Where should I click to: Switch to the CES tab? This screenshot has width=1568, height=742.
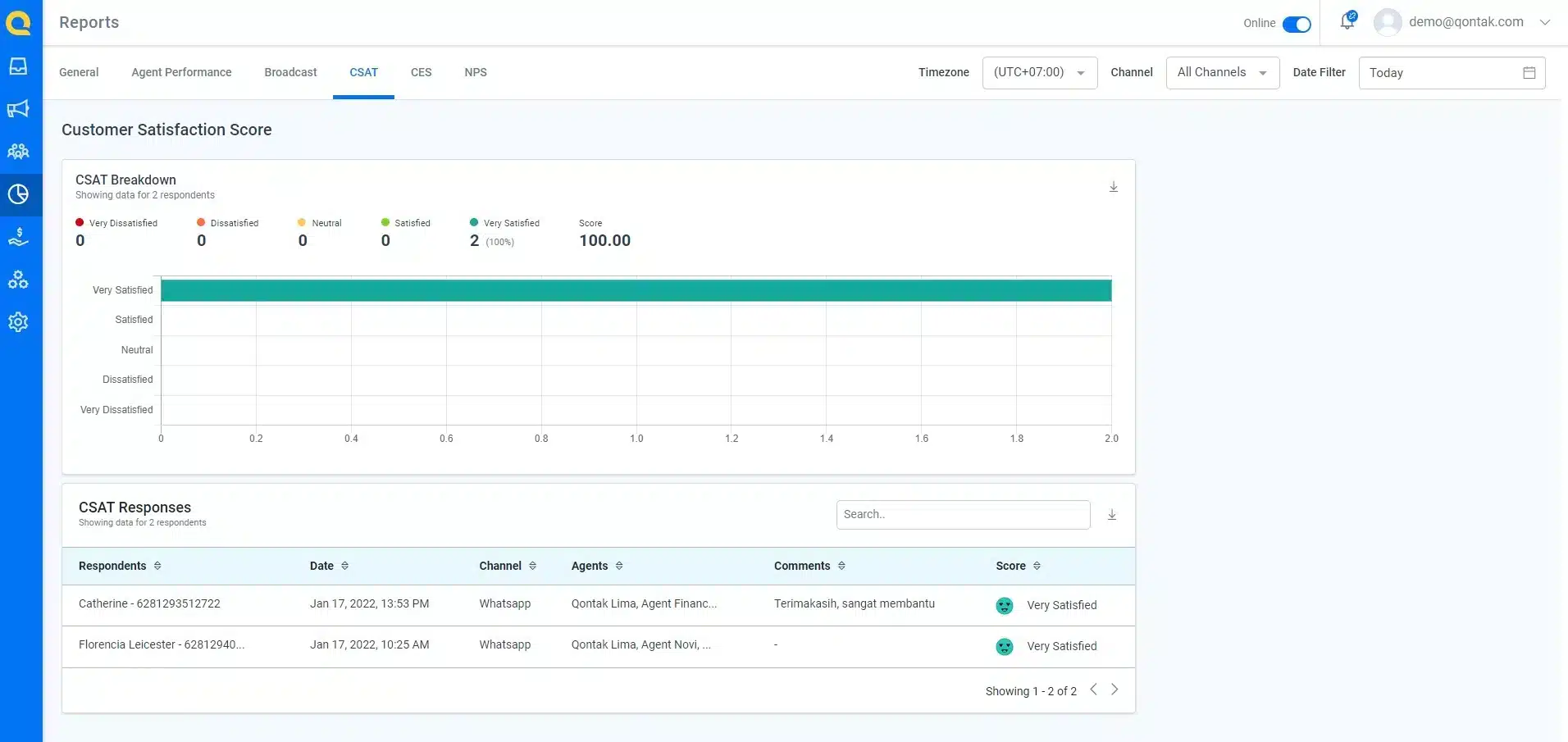click(421, 72)
